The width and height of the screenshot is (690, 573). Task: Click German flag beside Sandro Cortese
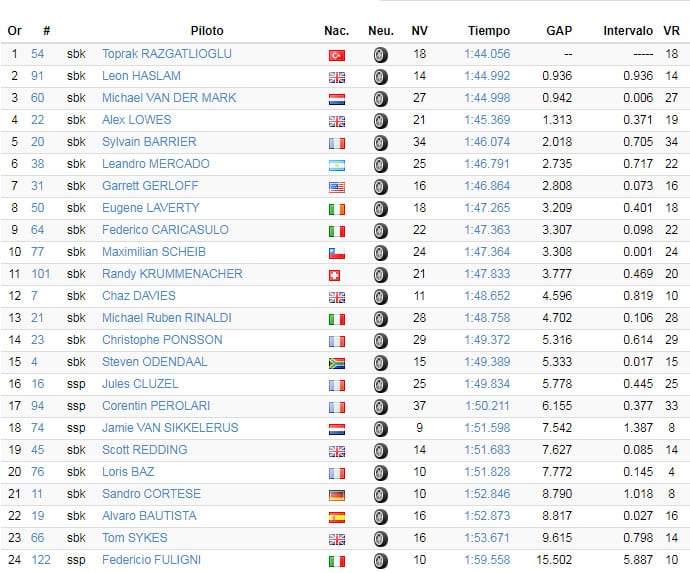point(336,495)
